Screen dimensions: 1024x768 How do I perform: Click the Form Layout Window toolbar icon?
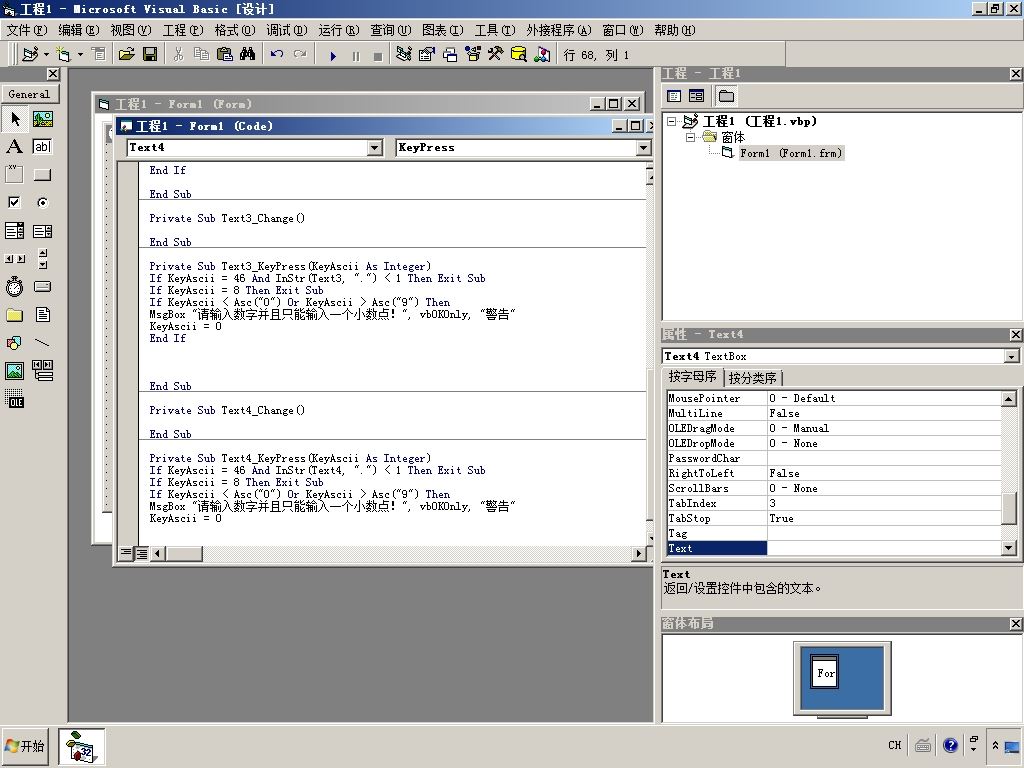pyautogui.click(x=450, y=54)
